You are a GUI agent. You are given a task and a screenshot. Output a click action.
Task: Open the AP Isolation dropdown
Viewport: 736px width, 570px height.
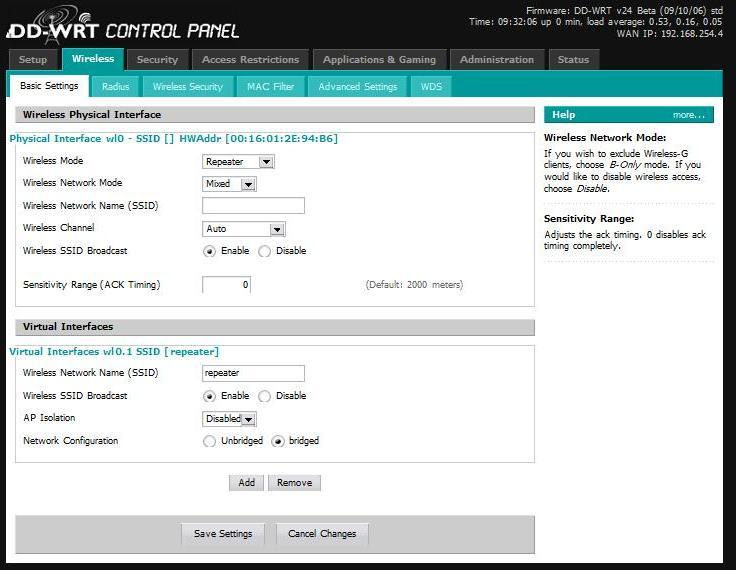coord(229,419)
